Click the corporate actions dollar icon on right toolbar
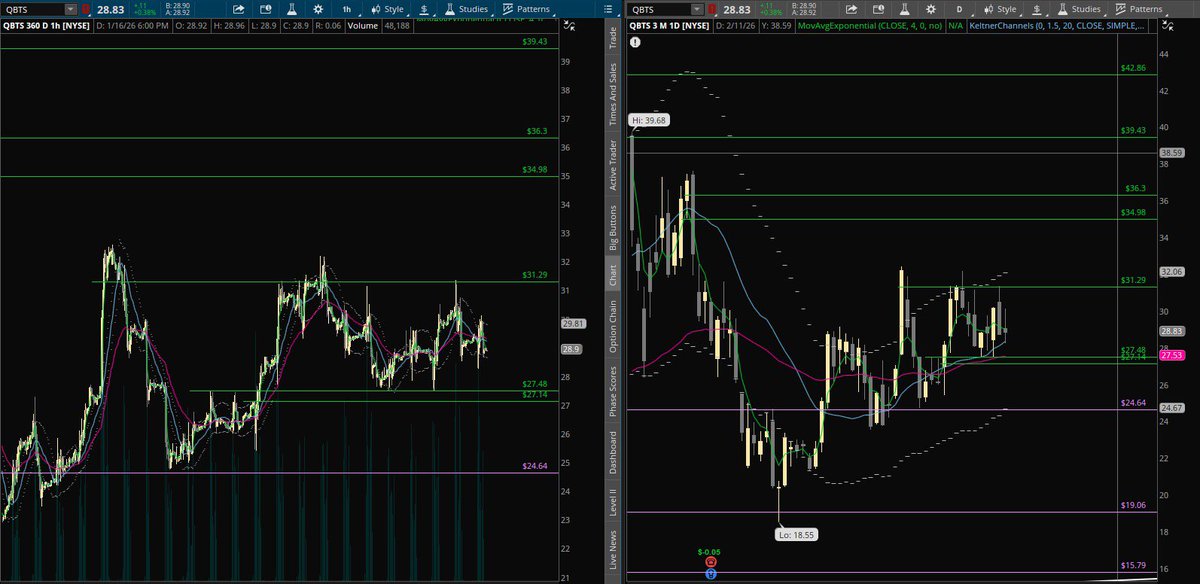 [x=1036, y=9]
